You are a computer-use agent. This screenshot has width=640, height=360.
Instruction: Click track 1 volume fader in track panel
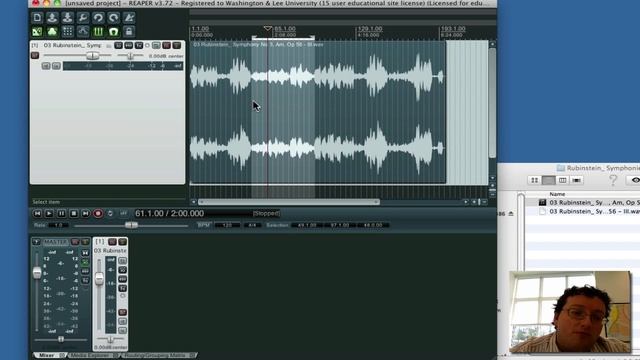[x=93, y=56]
